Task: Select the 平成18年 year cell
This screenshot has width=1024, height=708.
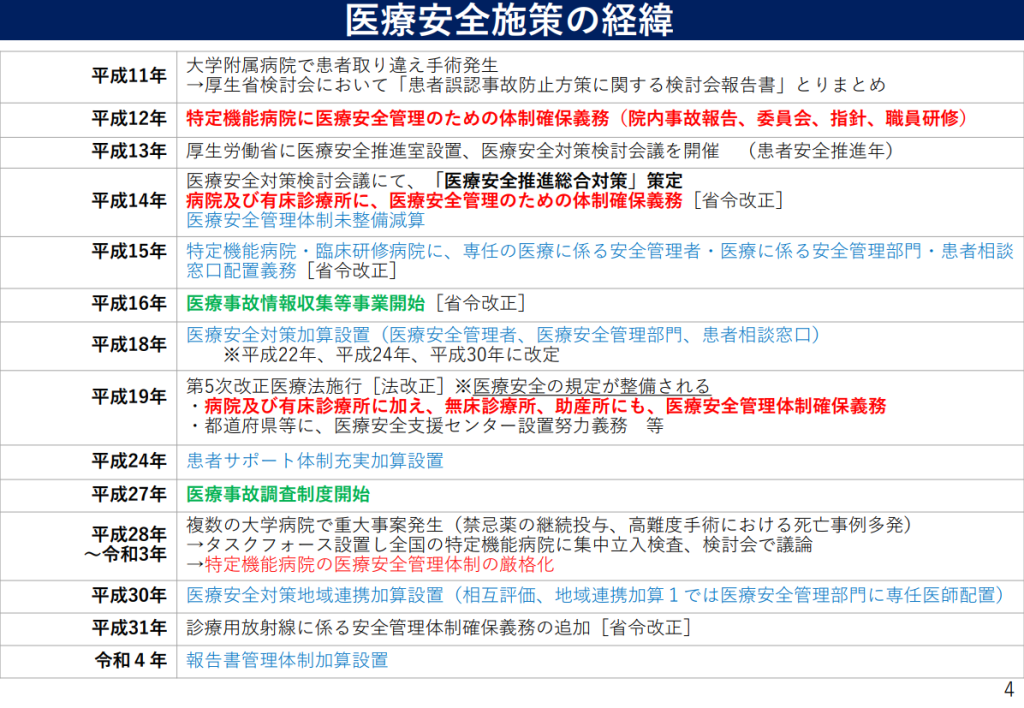Action: coord(88,346)
